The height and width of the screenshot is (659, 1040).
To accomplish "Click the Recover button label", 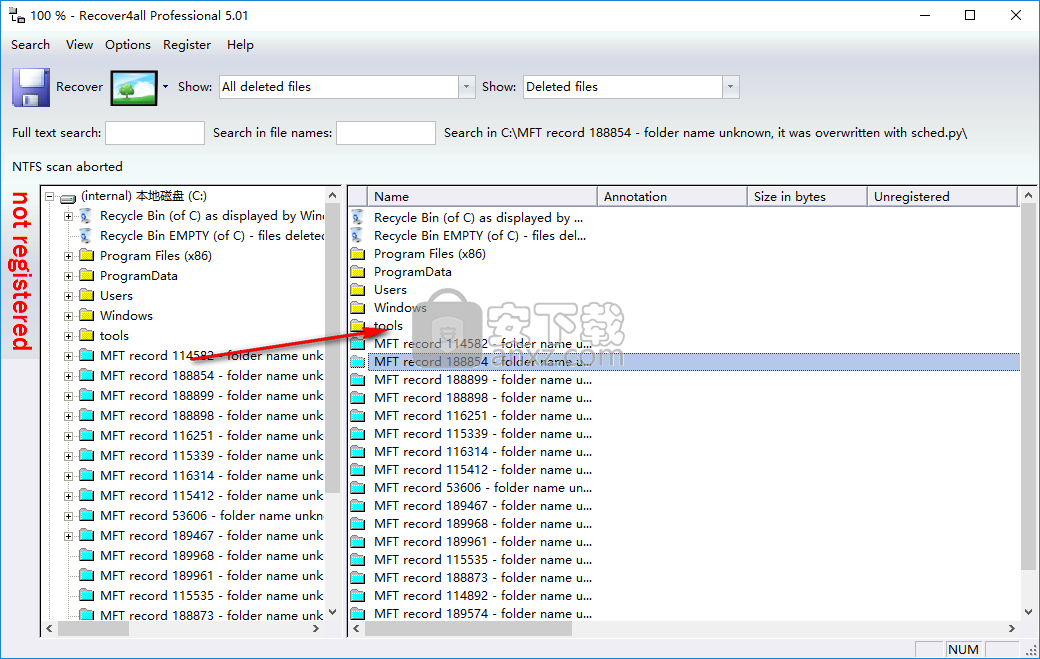I will 80,87.
